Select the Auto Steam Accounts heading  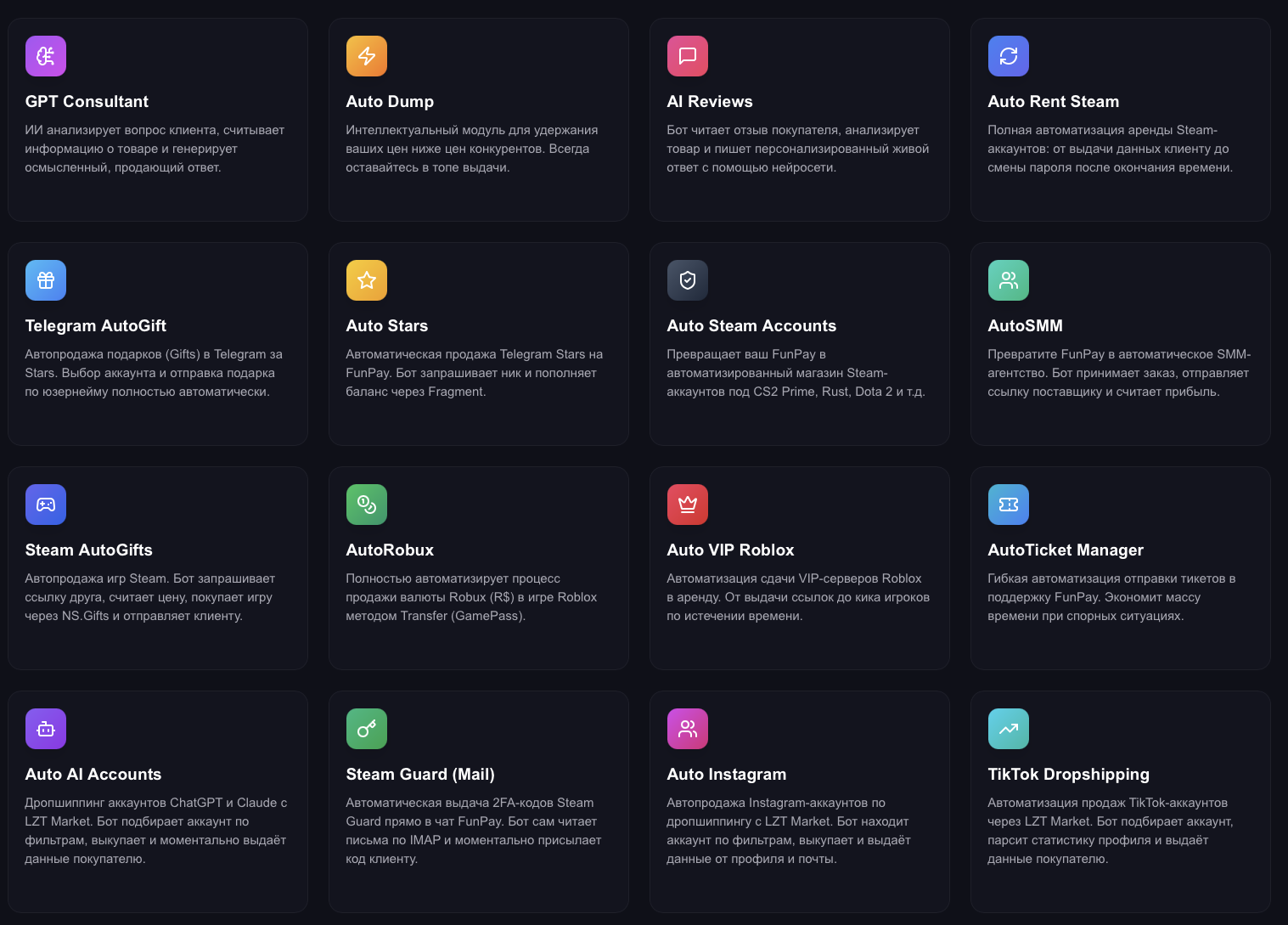751,326
